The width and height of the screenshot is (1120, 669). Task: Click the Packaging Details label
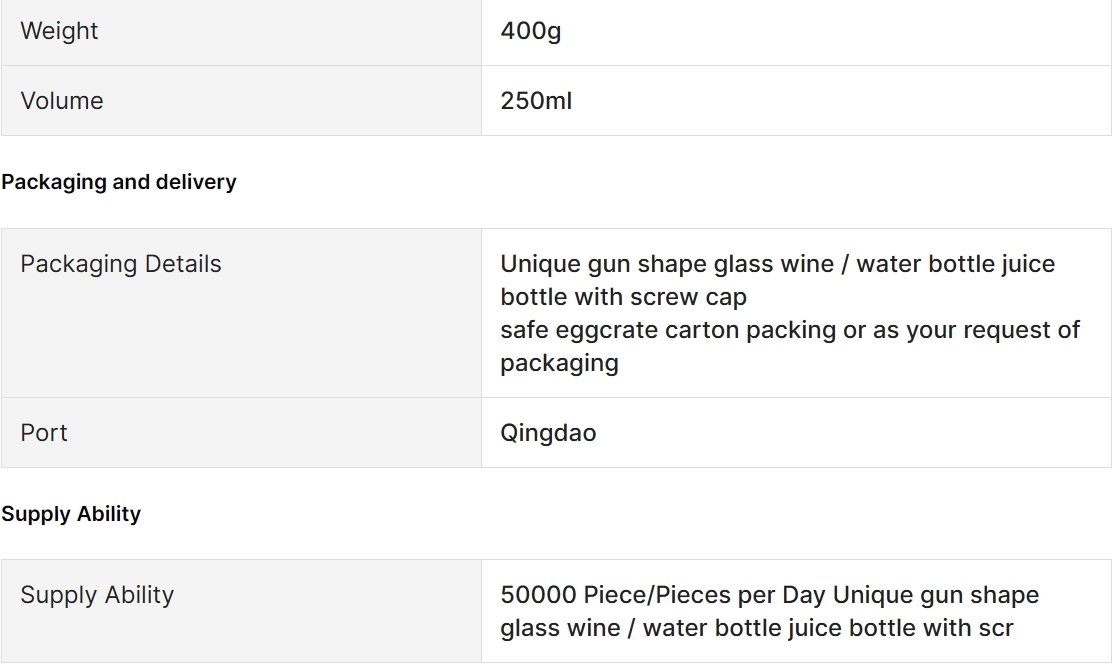121,264
